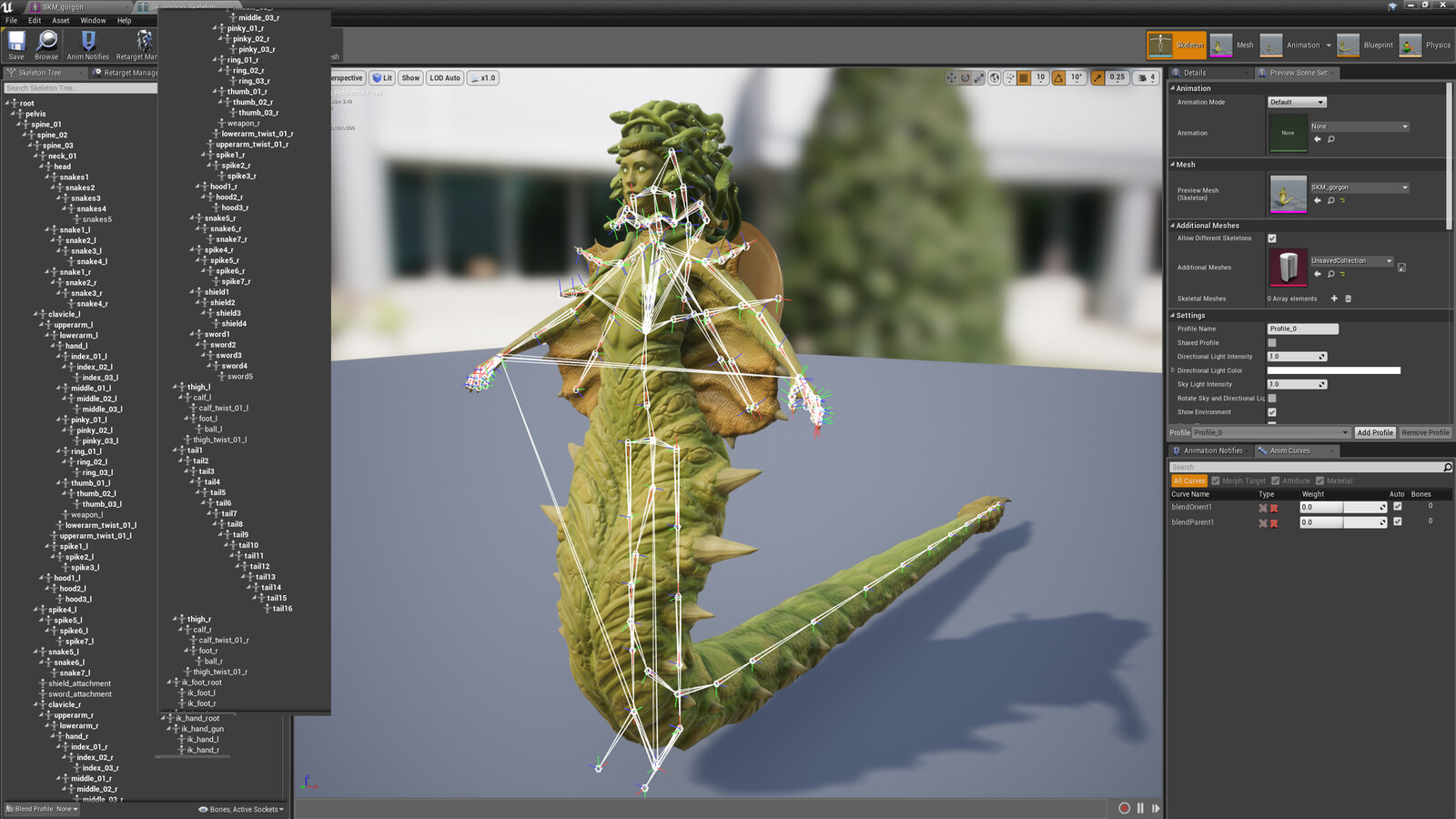This screenshot has width=1456, height=819.
Task: Click the Browse toolbar icon
Action: click(46, 44)
